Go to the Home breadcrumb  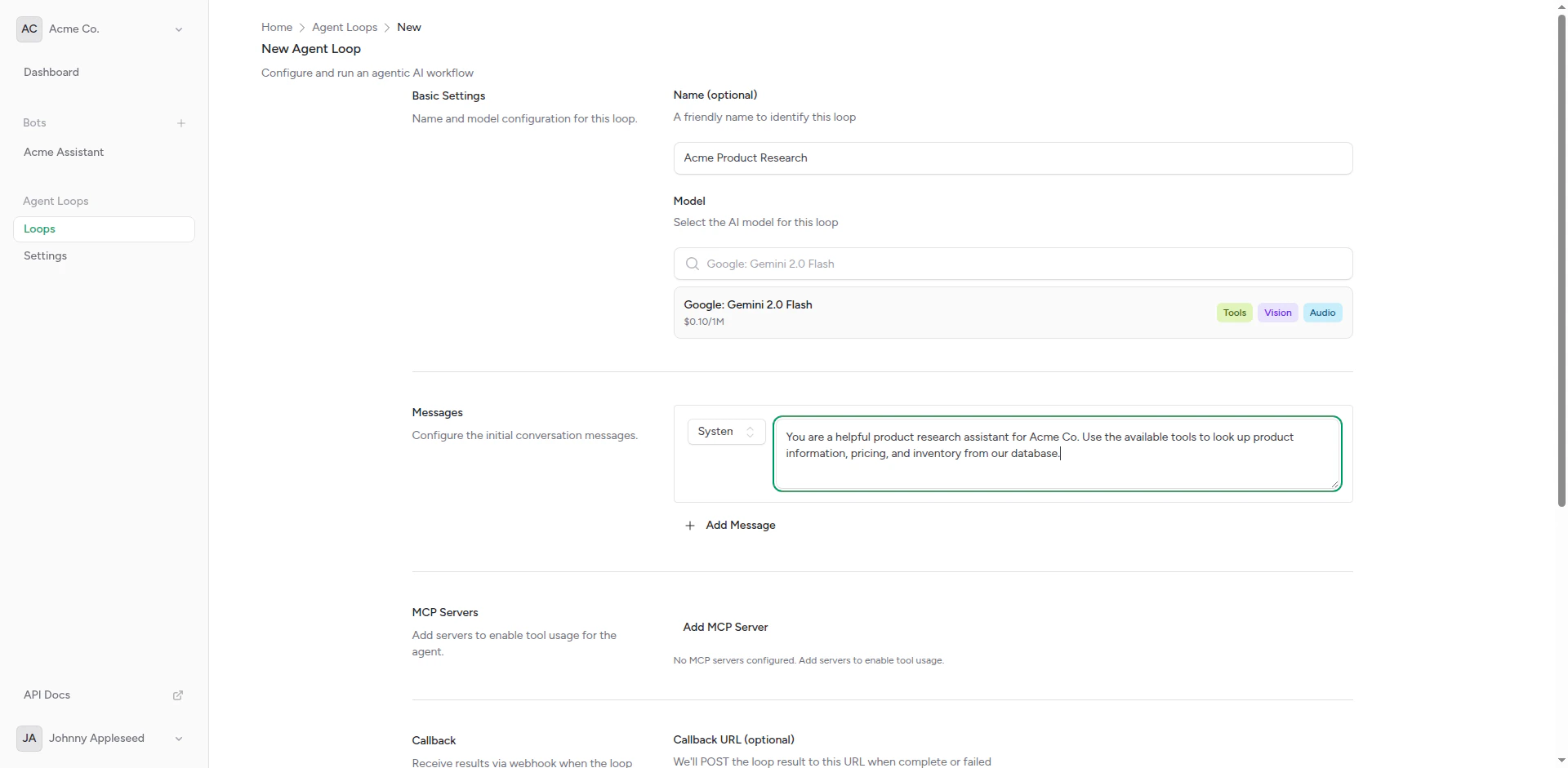pyautogui.click(x=277, y=27)
